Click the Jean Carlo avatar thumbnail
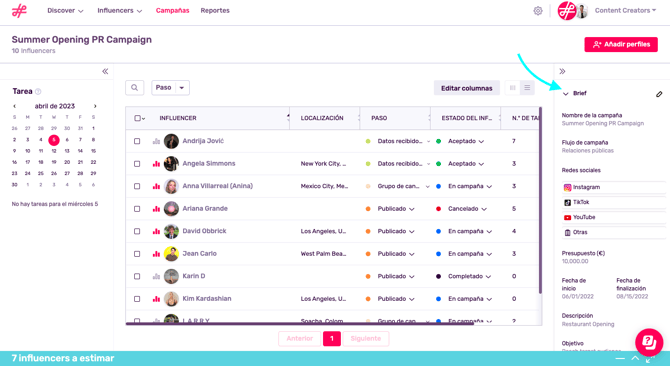 pos(171,254)
